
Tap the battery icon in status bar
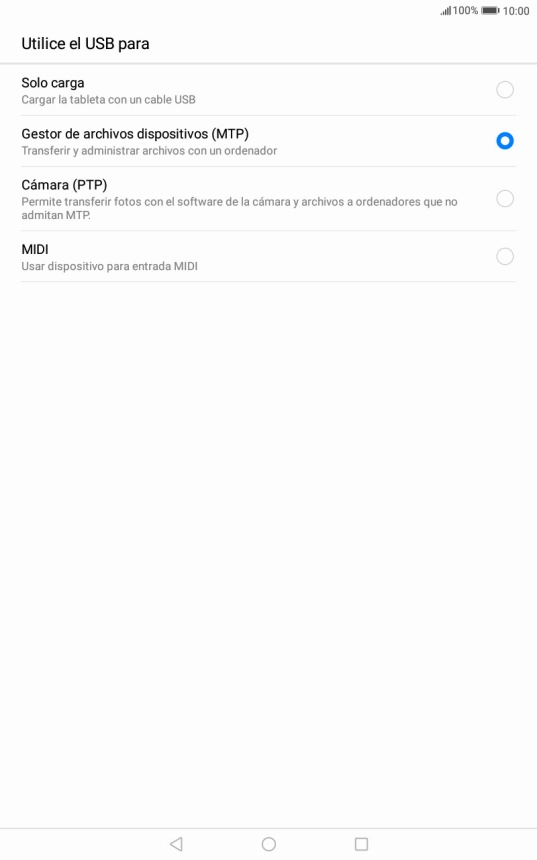490,10
